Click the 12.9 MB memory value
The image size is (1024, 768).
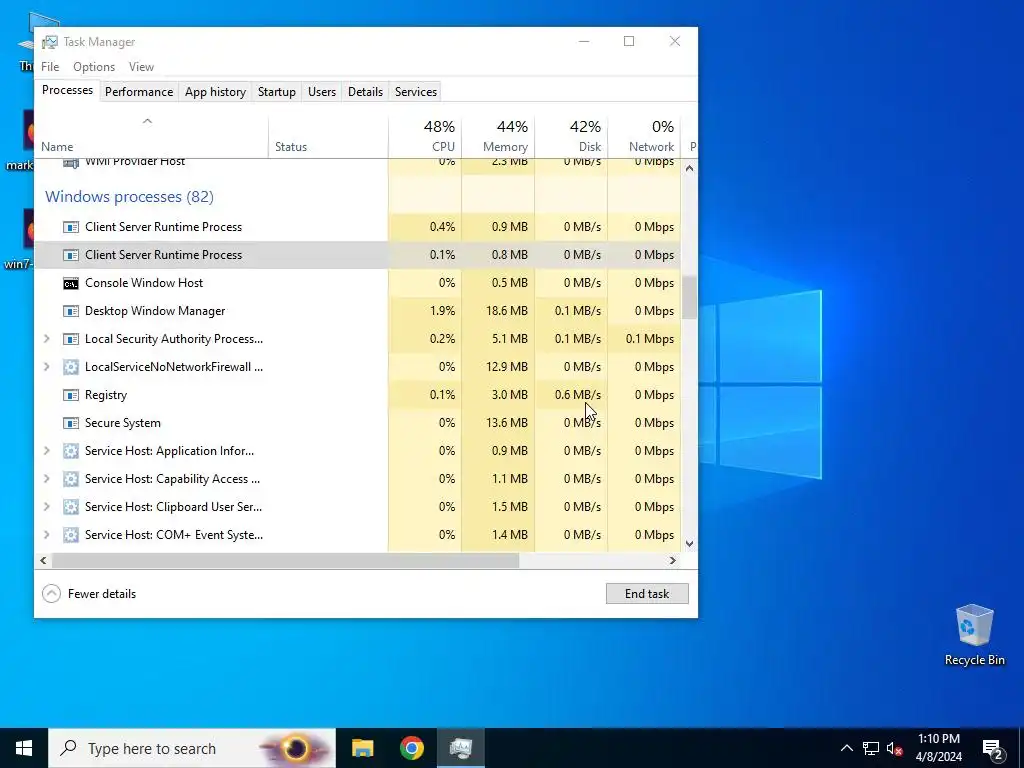(x=507, y=367)
